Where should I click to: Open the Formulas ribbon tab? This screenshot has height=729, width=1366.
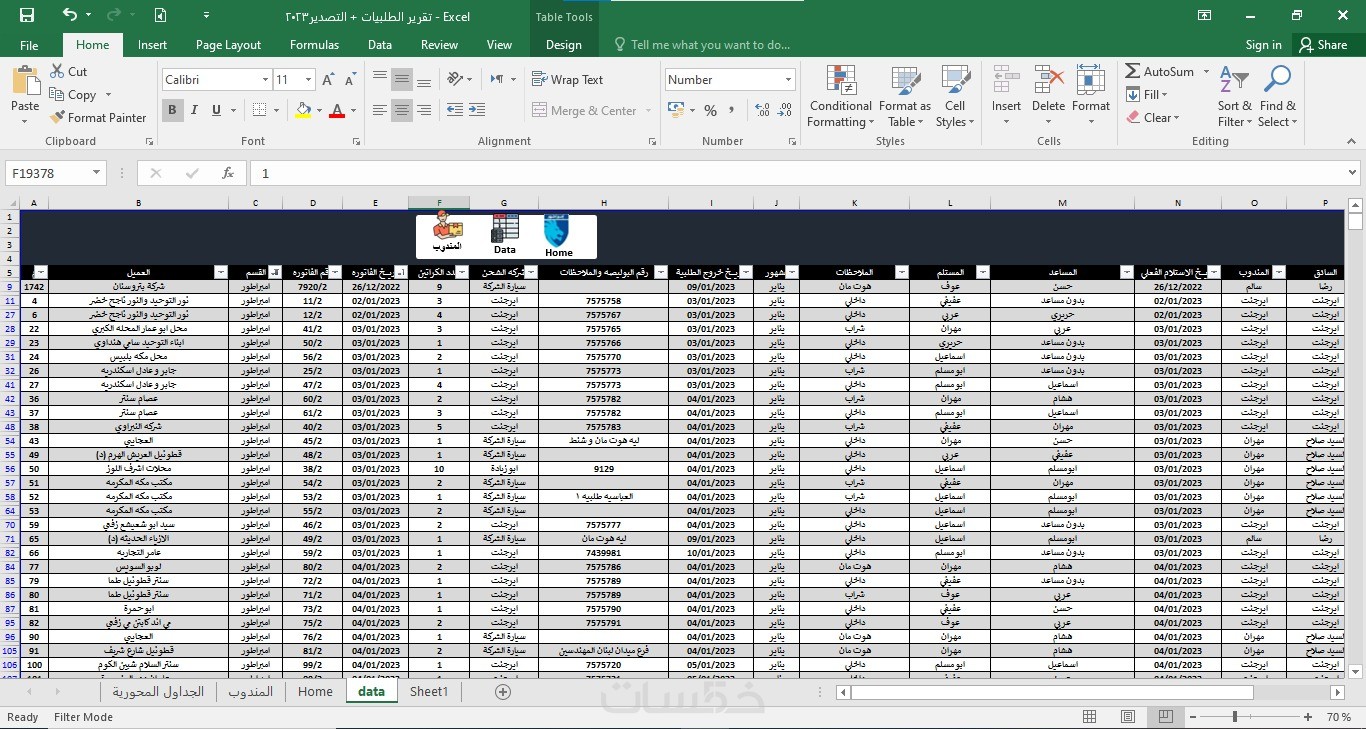[x=314, y=45]
